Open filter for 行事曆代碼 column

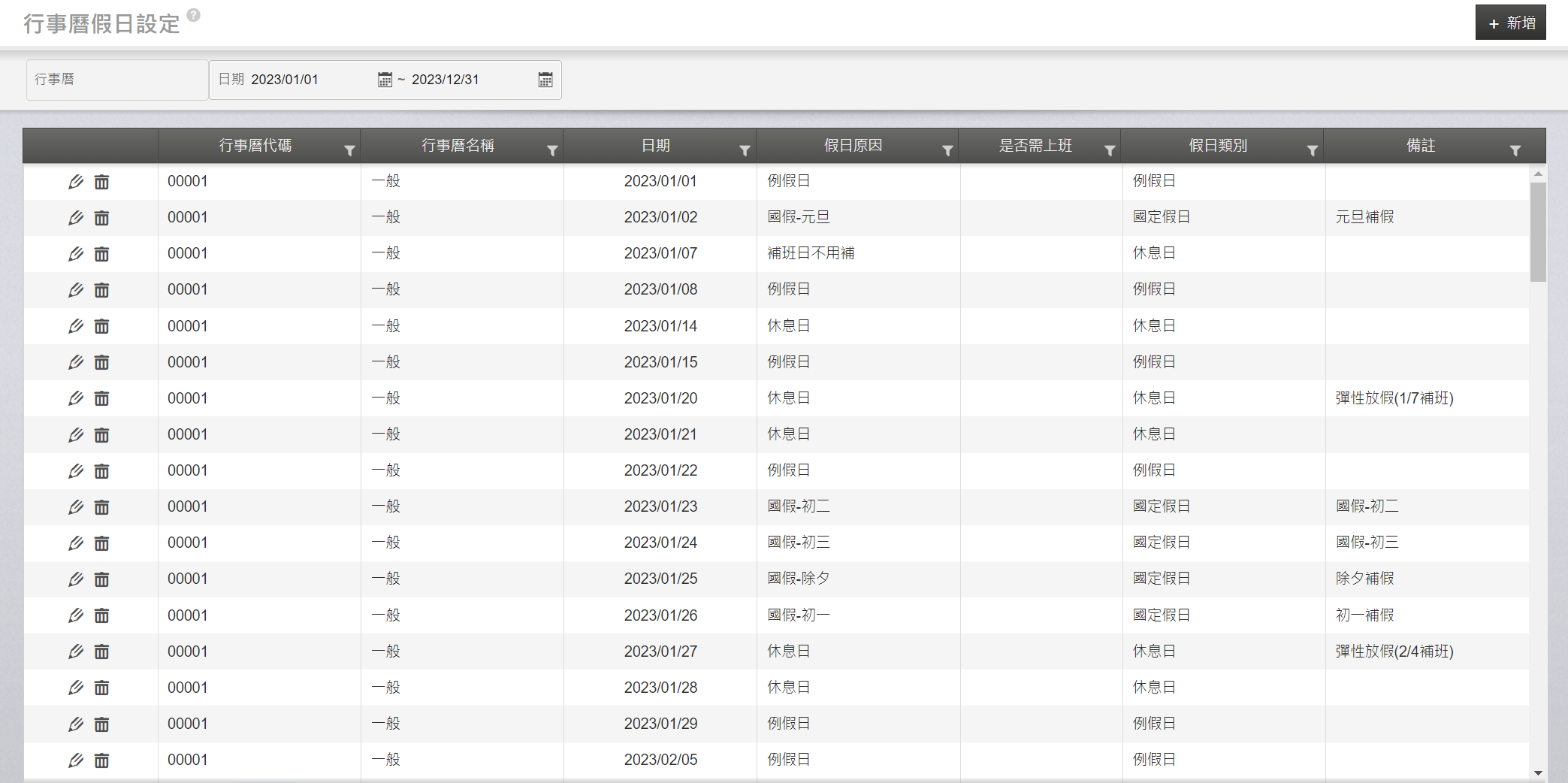(x=349, y=150)
